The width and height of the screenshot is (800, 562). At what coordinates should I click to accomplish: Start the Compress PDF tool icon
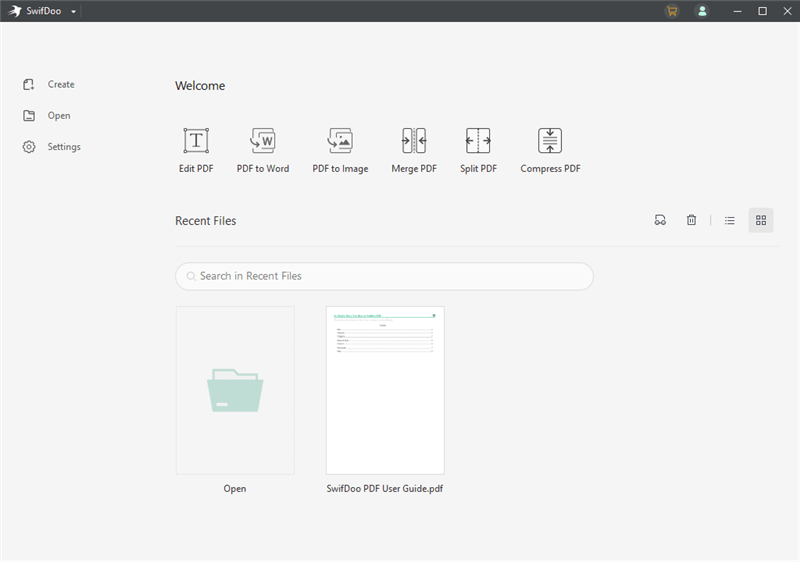point(550,141)
